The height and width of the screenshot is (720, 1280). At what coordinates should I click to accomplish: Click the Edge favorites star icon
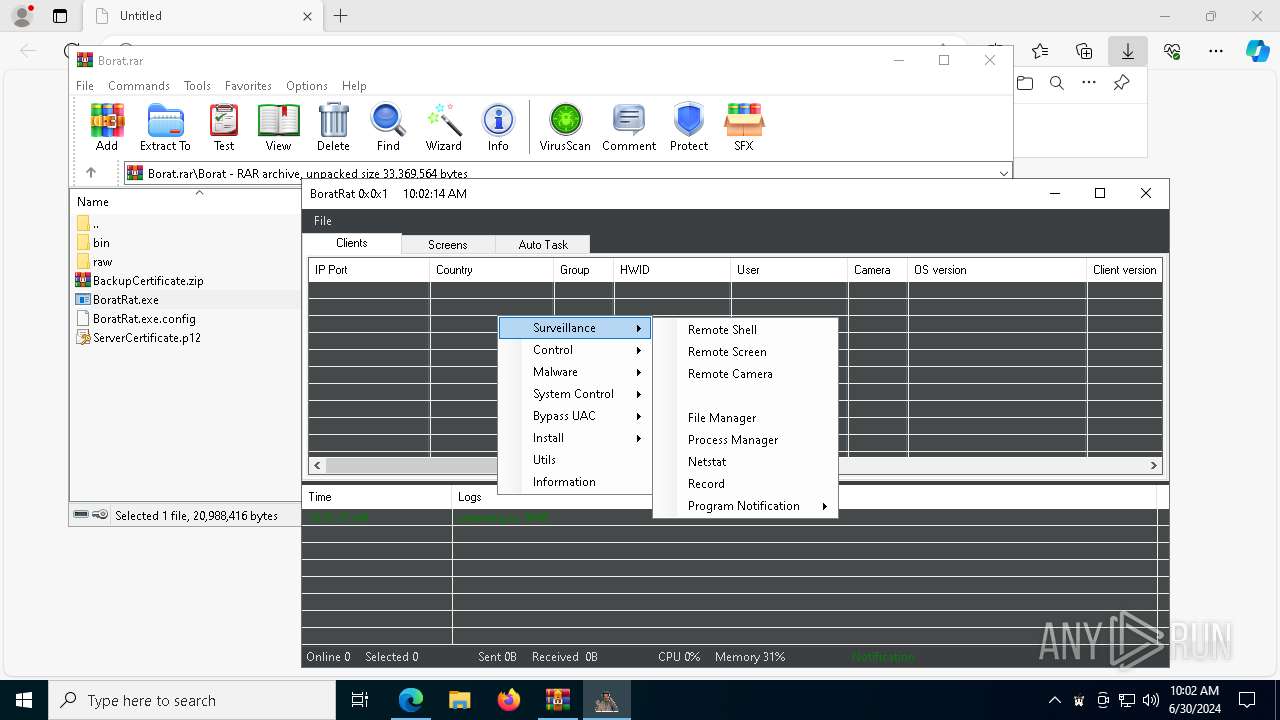click(1040, 51)
